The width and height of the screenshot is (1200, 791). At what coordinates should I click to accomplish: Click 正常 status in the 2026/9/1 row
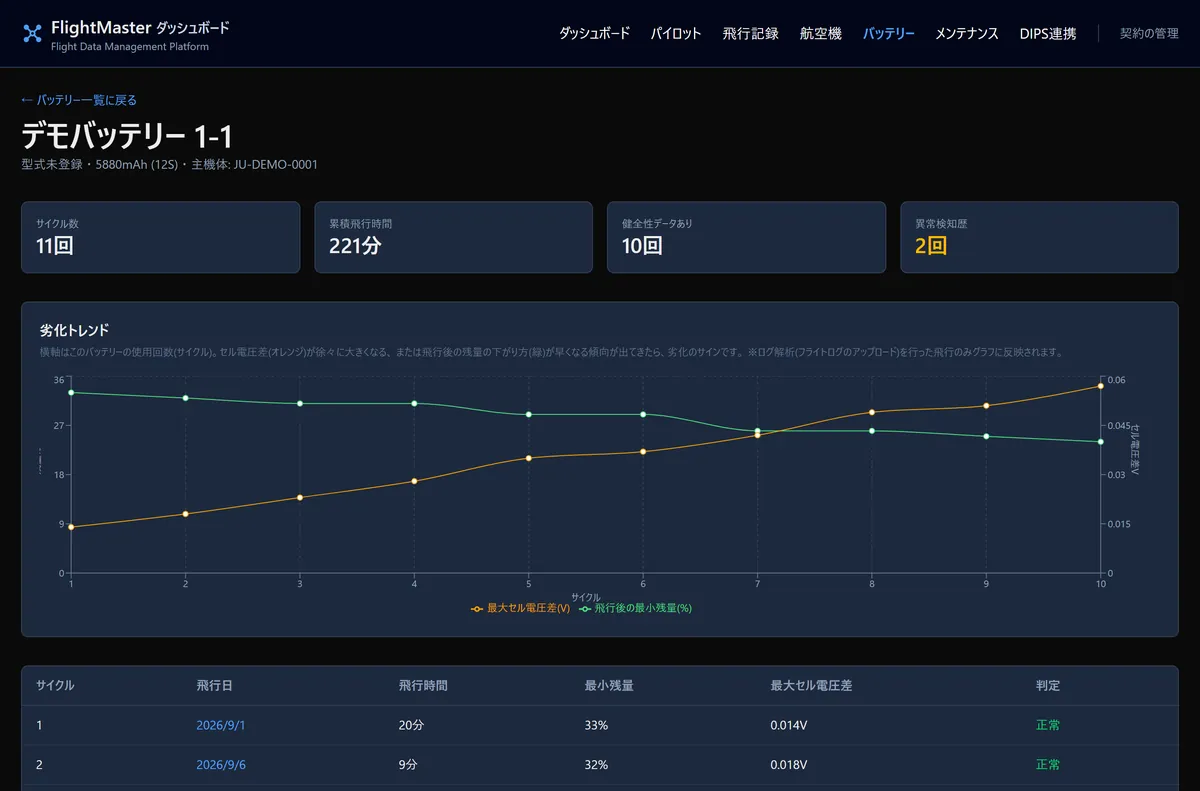(1048, 725)
